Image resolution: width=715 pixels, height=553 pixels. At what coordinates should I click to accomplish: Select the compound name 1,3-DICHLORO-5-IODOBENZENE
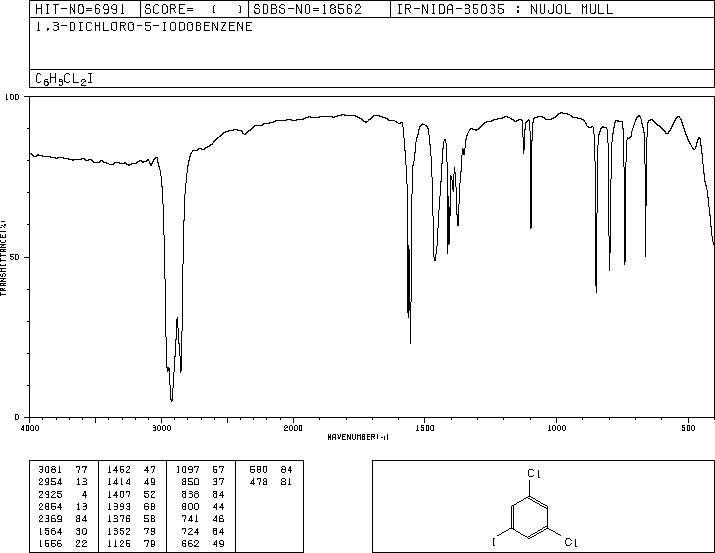pyautogui.click(x=144, y=27)
